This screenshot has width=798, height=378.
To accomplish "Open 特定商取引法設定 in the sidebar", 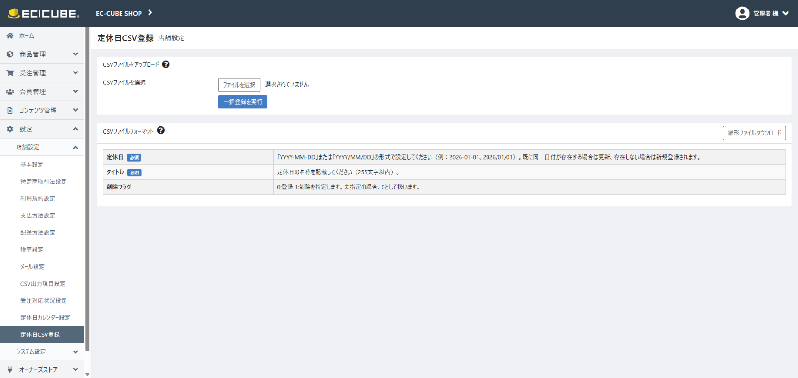I will (42, 181).
